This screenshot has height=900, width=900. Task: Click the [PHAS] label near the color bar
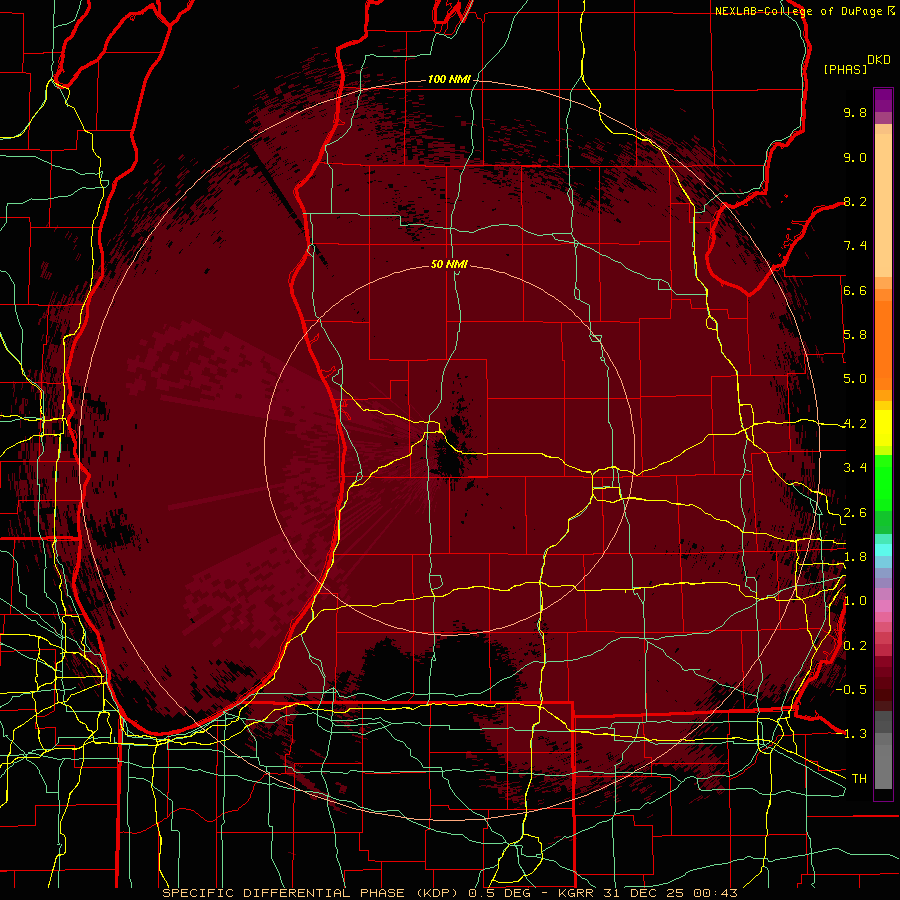click(845, 69)
